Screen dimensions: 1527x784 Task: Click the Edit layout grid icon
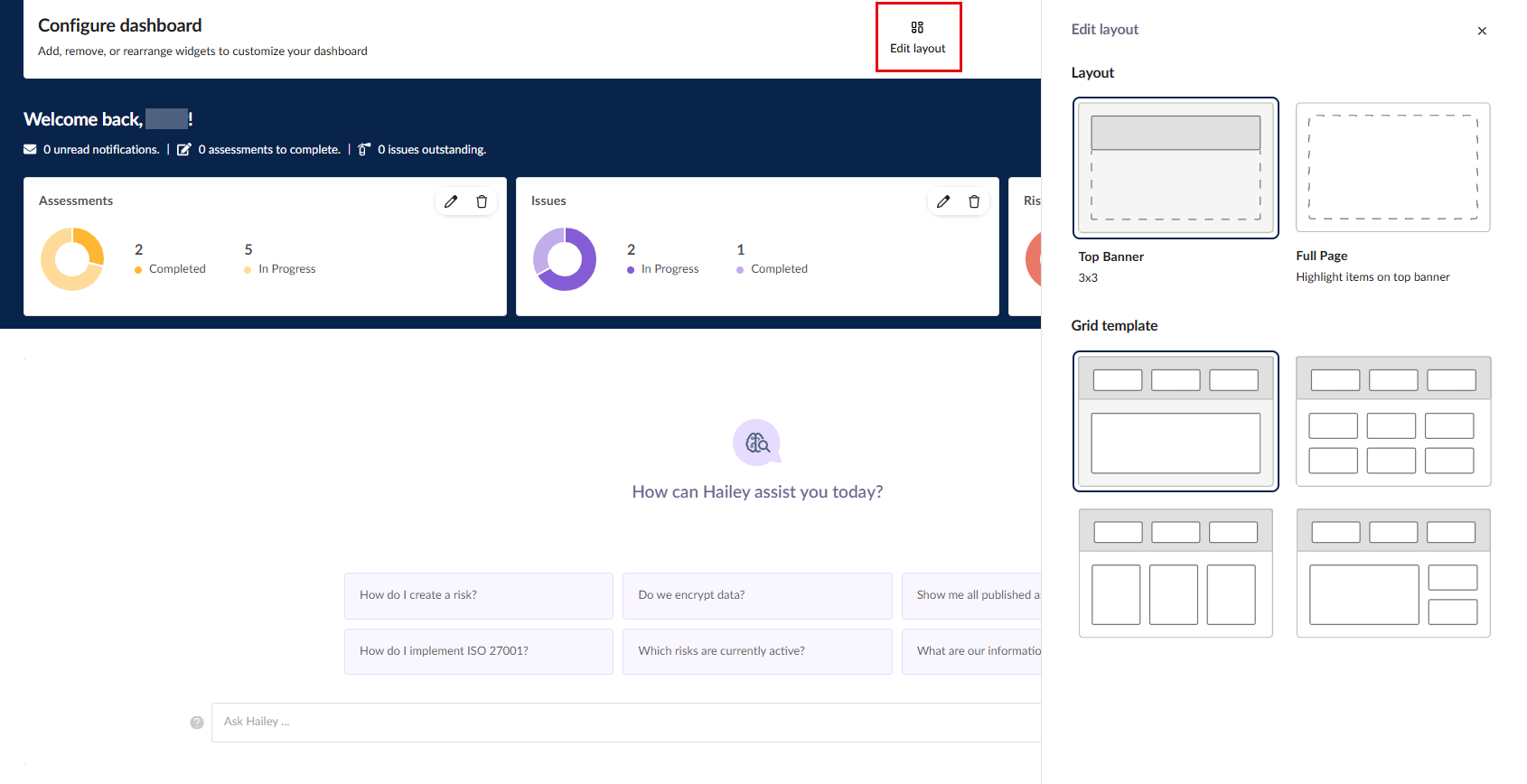917,28
